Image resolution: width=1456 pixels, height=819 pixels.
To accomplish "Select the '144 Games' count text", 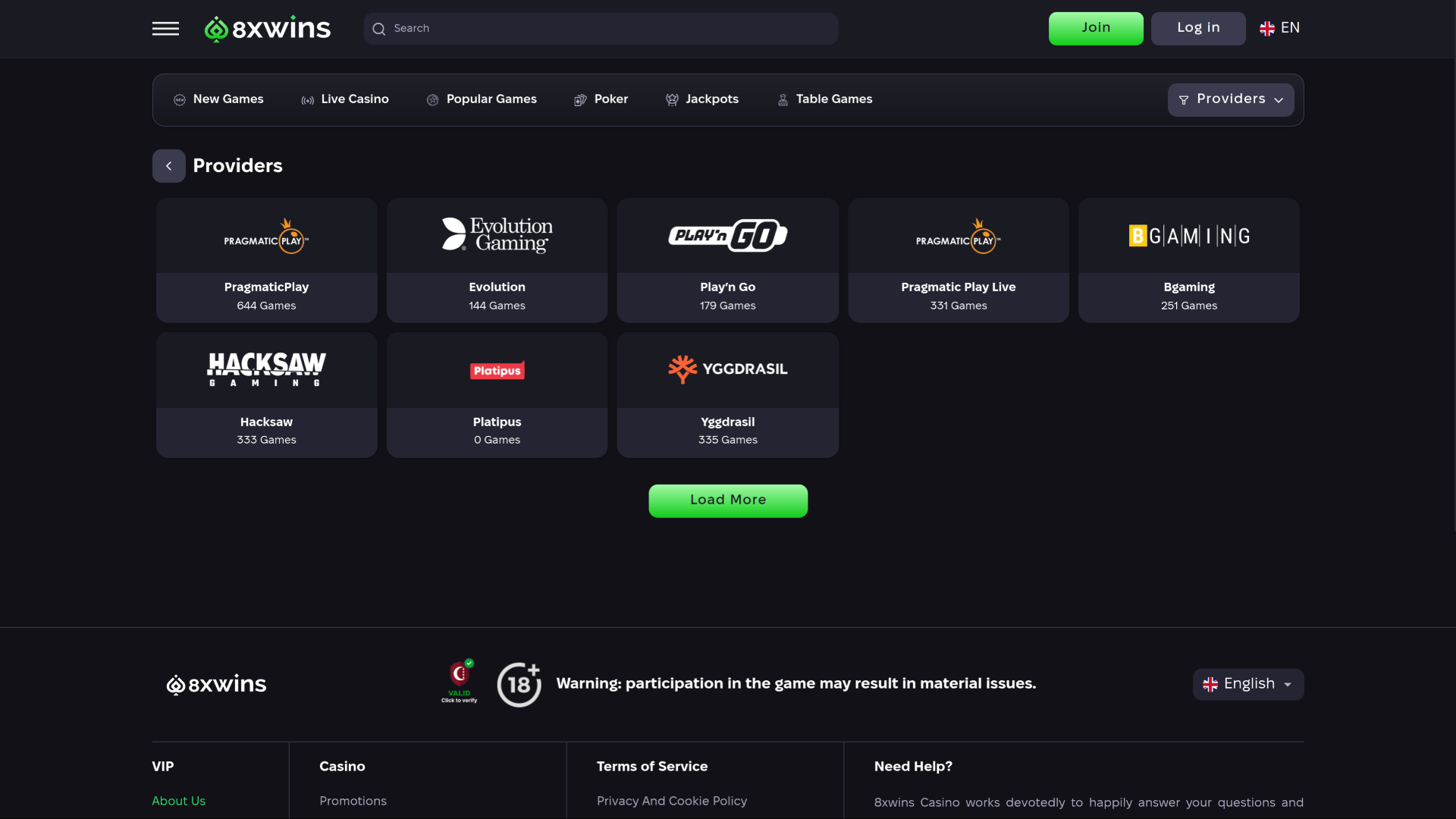I will click(497, 306).
